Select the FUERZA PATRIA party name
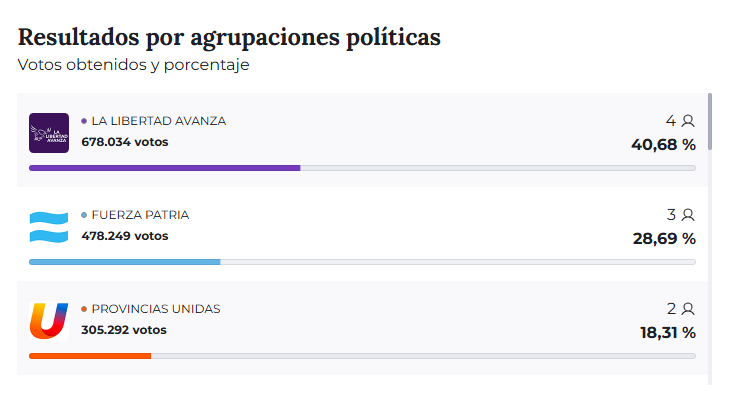Viewport: 735px width, 412px height. 140,215
